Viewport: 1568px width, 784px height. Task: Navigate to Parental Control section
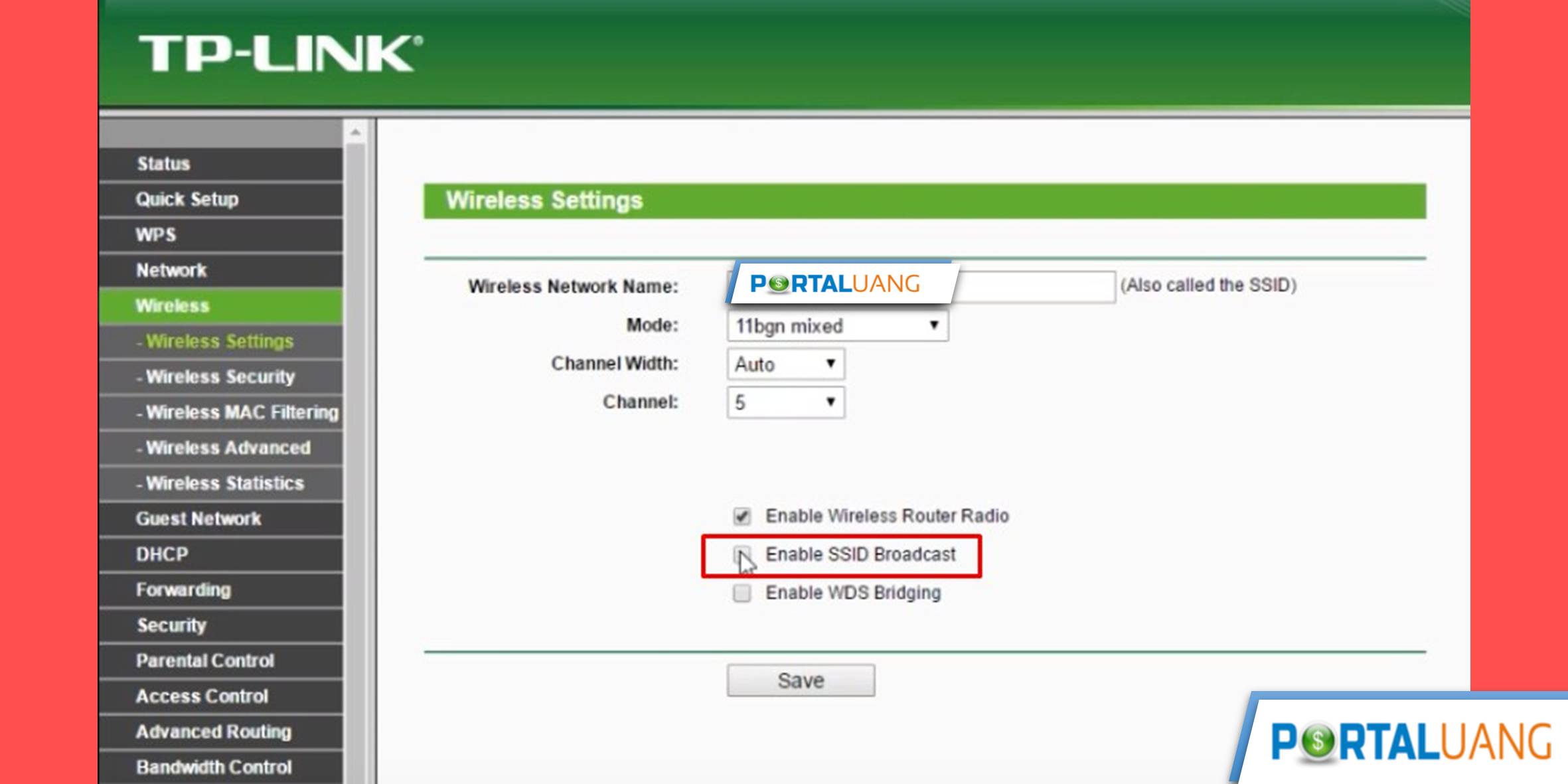click(205, 660)
